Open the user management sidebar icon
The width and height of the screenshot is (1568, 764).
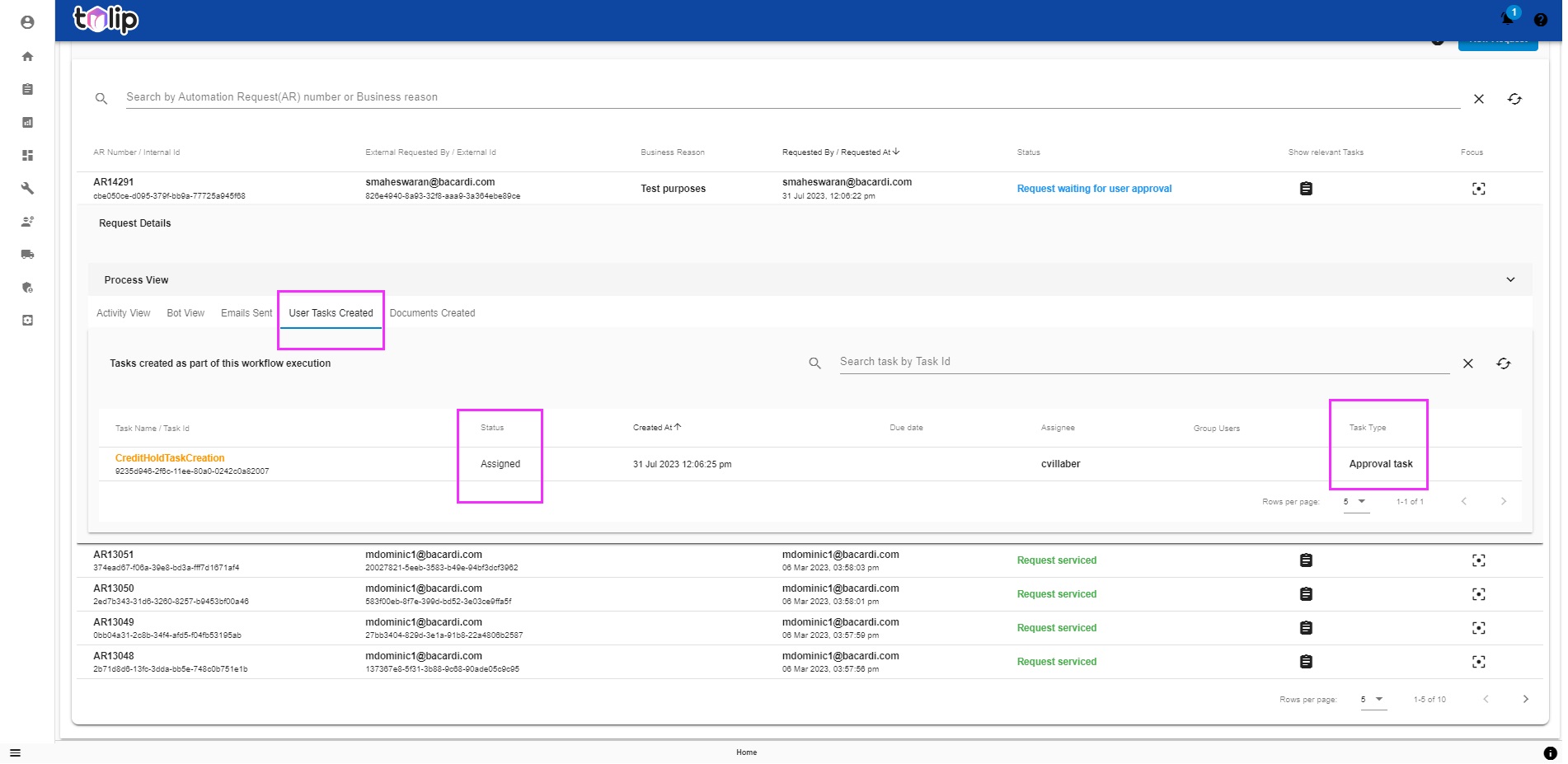(27, 221)
